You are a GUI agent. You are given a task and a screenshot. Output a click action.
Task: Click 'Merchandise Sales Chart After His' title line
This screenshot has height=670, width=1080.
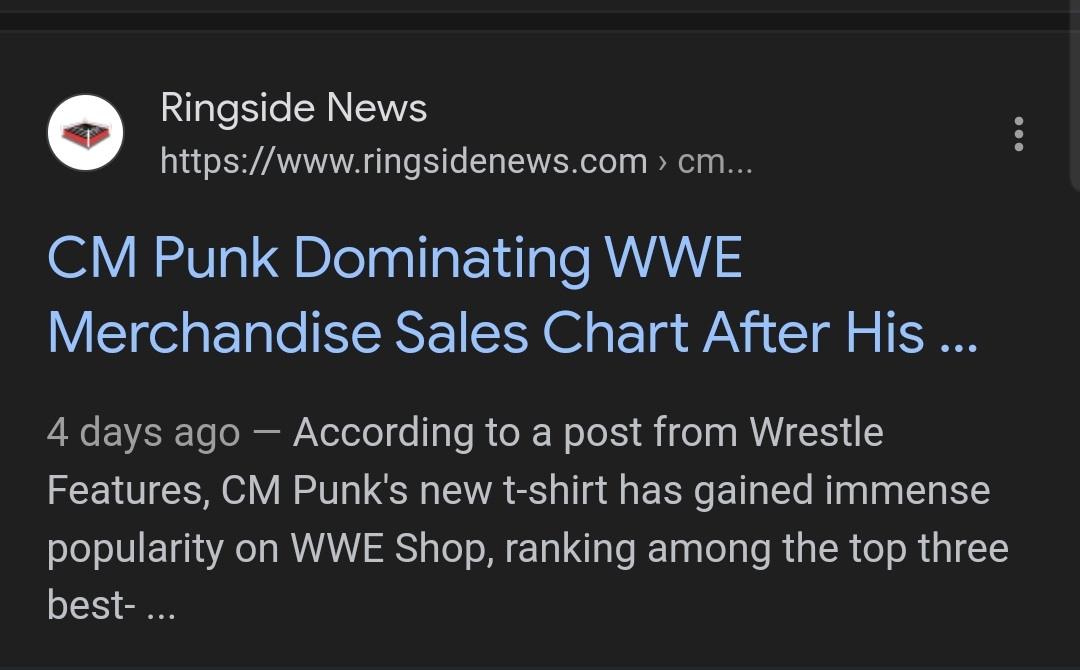coord(485,333)
